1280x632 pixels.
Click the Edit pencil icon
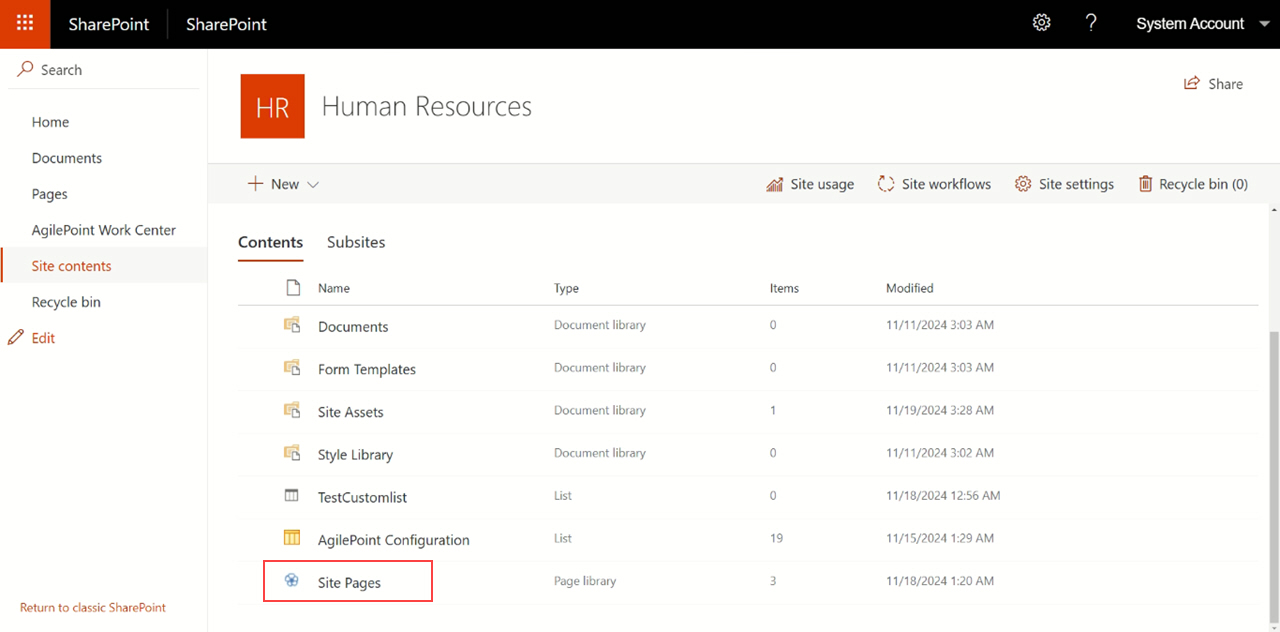[x=16, y=338]
